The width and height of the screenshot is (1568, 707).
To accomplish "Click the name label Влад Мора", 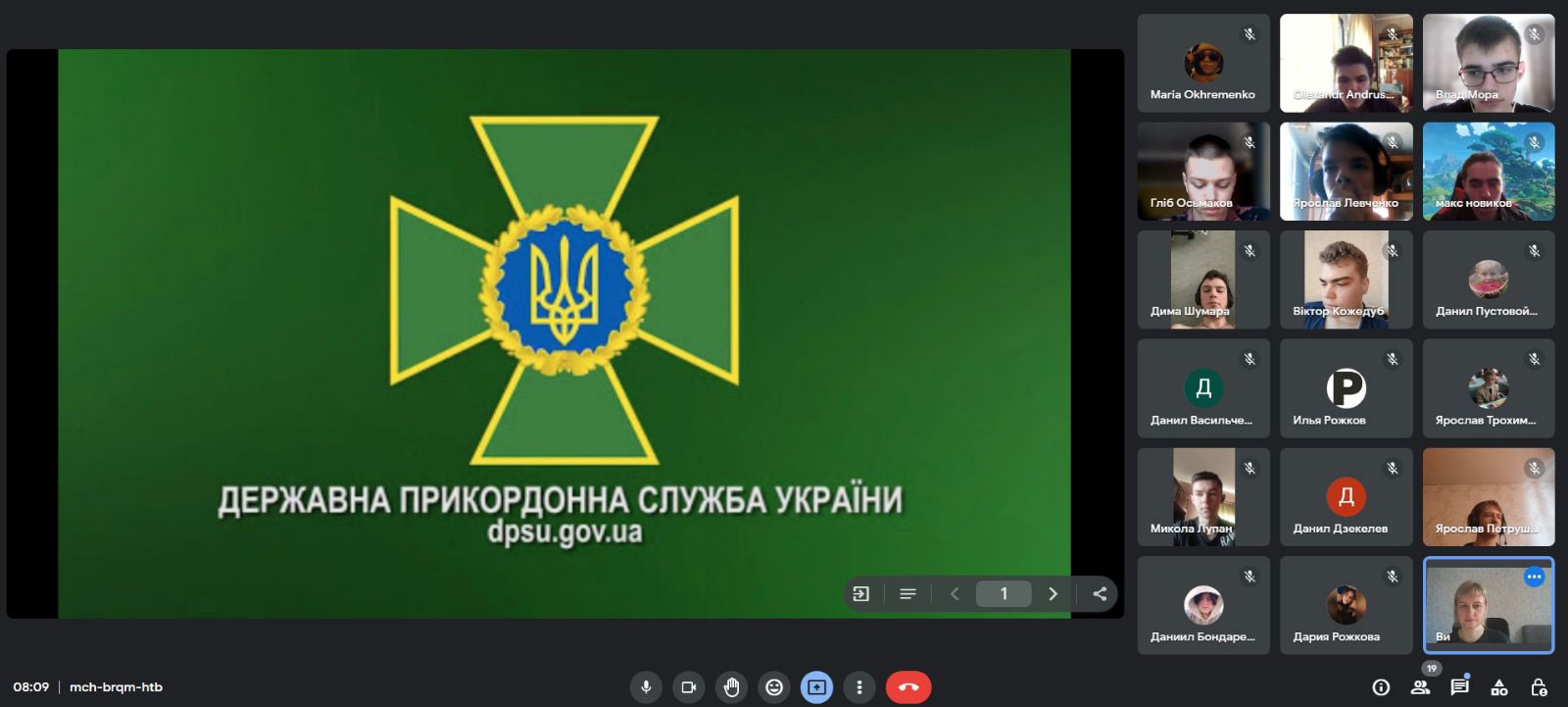I will pos(1467,95).
